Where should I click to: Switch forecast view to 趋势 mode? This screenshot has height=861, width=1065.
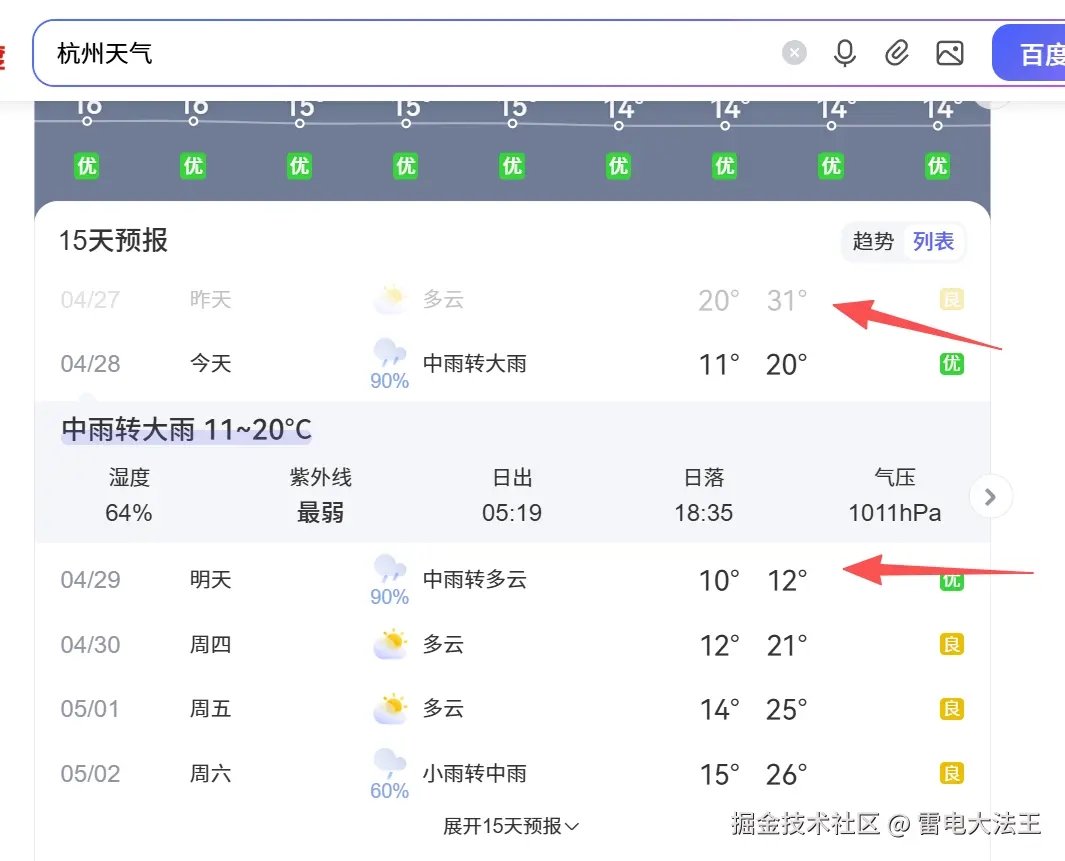point(872,241)
